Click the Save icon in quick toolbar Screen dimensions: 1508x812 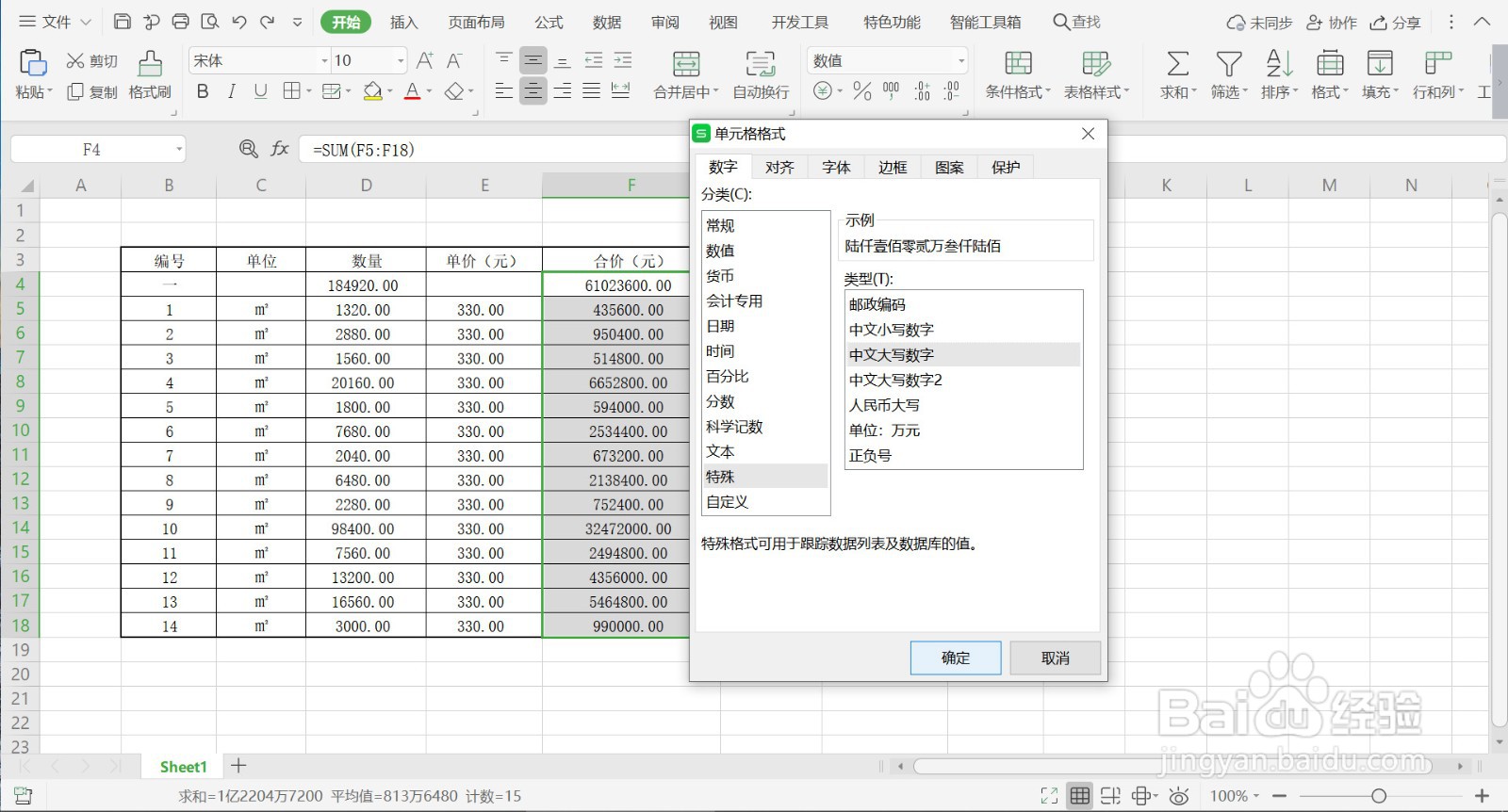(x=122, y=22)
